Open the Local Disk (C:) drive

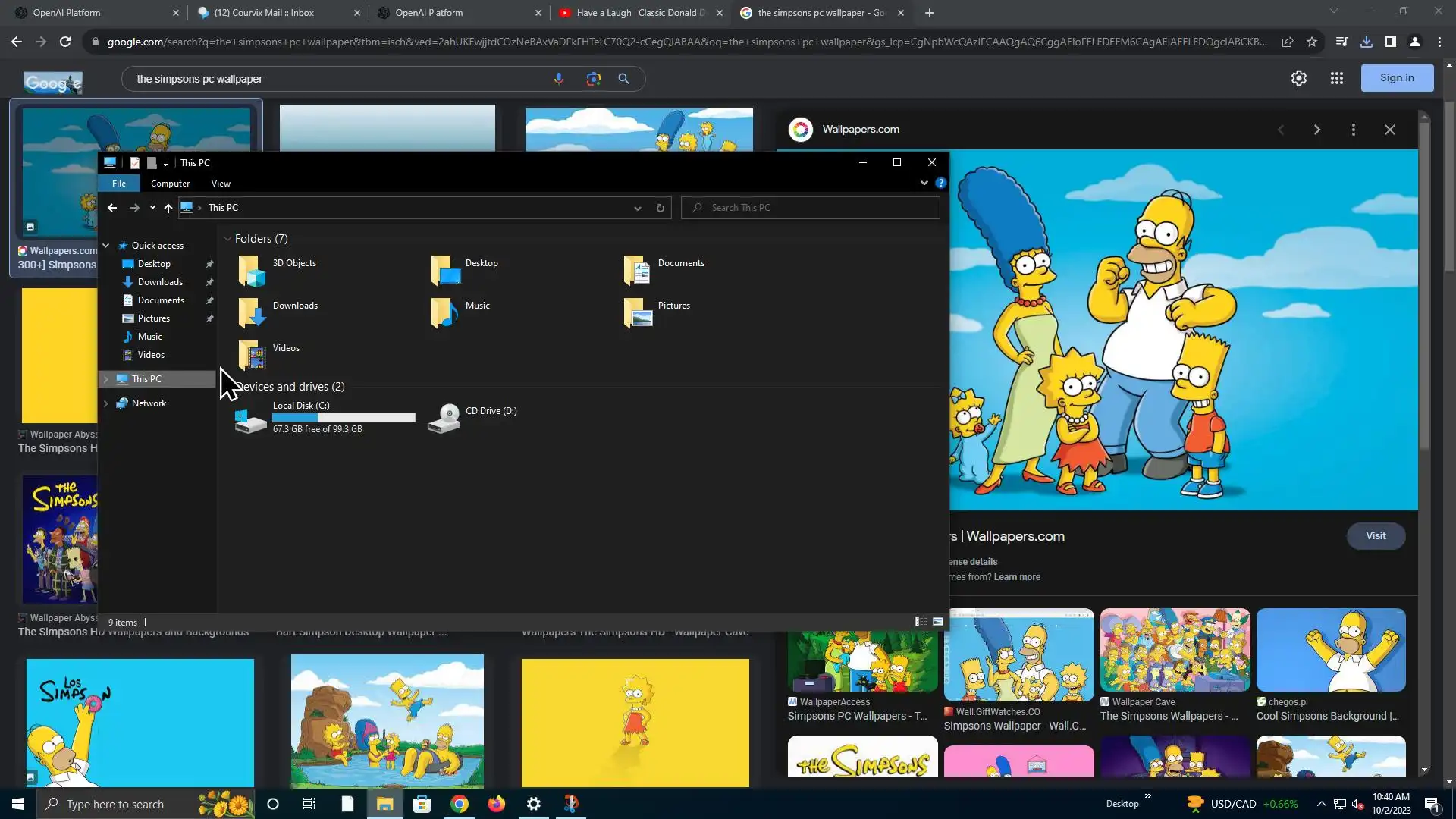[301, 406]
